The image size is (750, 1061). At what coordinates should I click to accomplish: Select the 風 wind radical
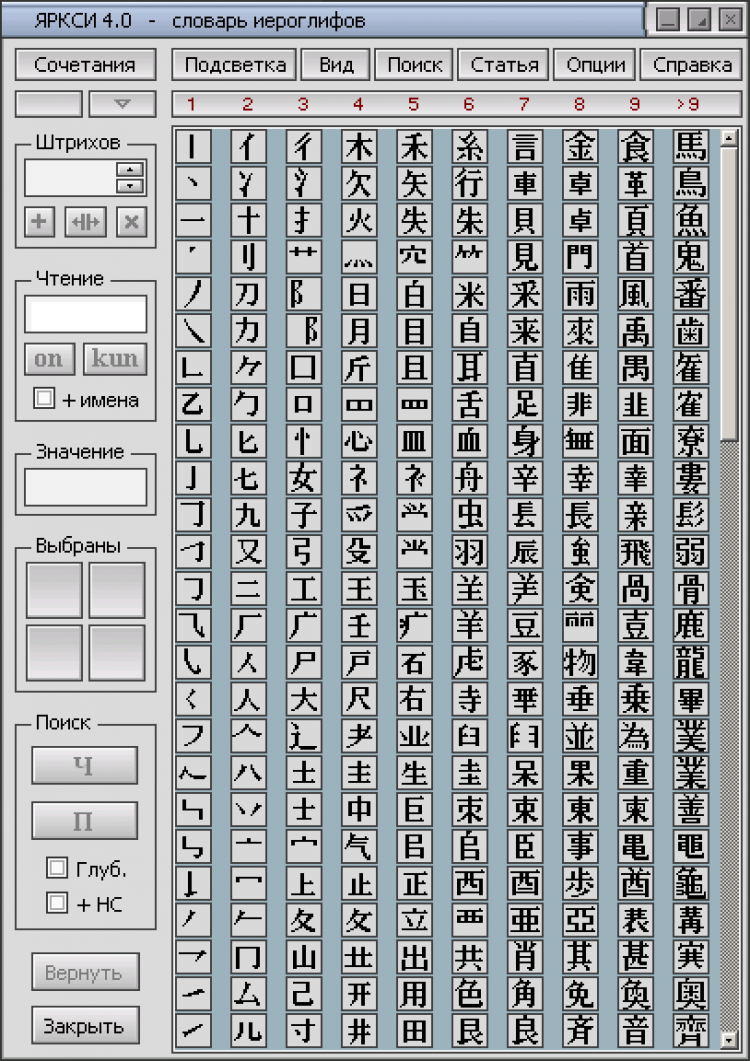pos(635,294)
